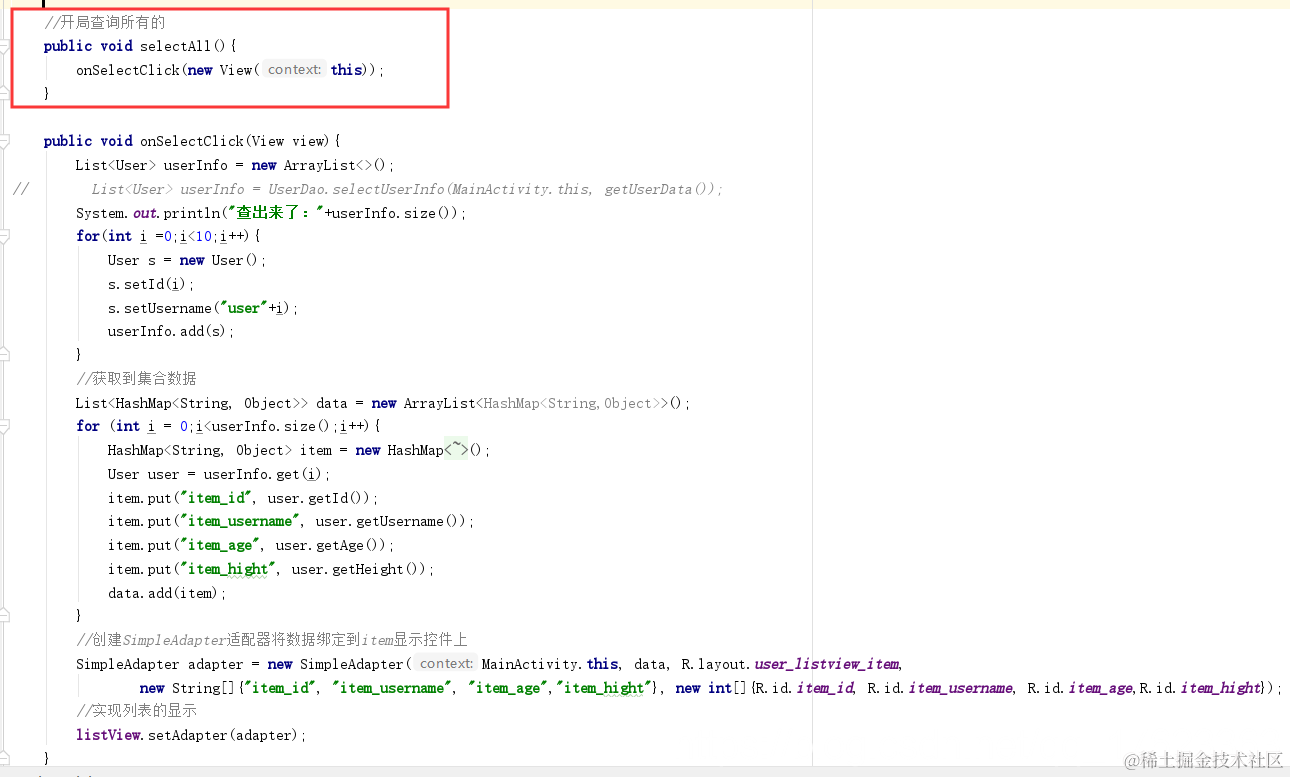Click 'R.layout.user_listview_item' reference
Image resolution: width=1290 pixels, height=777 pixels.
[x=790, y=664]
